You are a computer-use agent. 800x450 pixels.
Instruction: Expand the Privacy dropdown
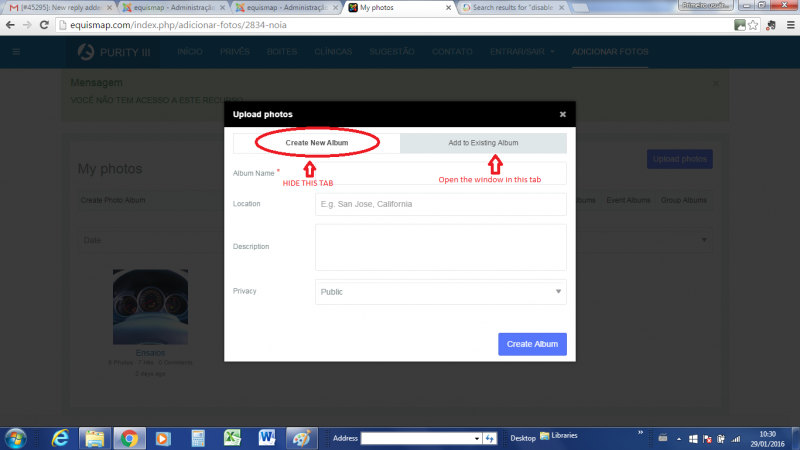pyautogui.click(x=440, y=292)
